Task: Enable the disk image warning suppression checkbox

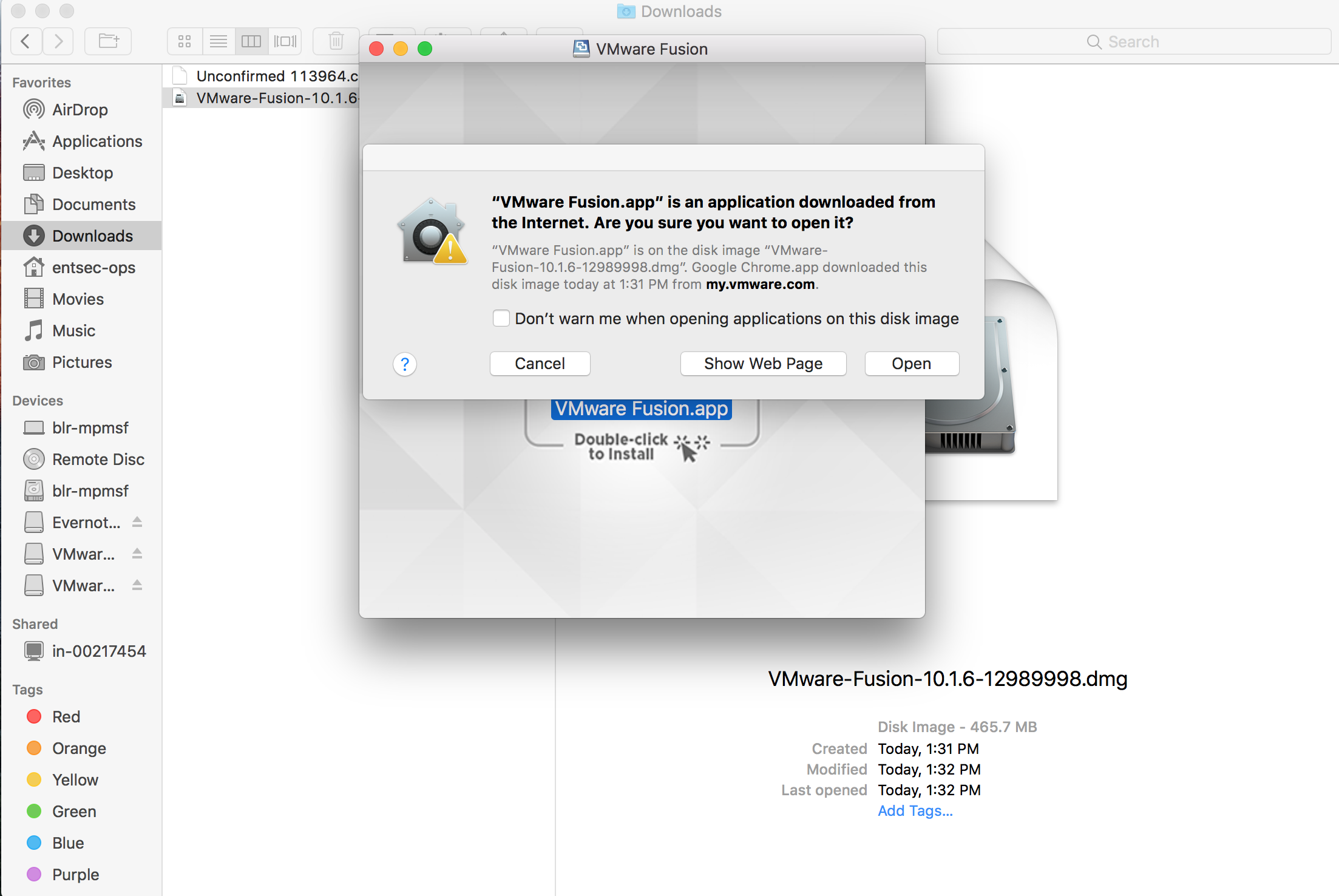Action: pyautogui.click(x=500, y=318)
